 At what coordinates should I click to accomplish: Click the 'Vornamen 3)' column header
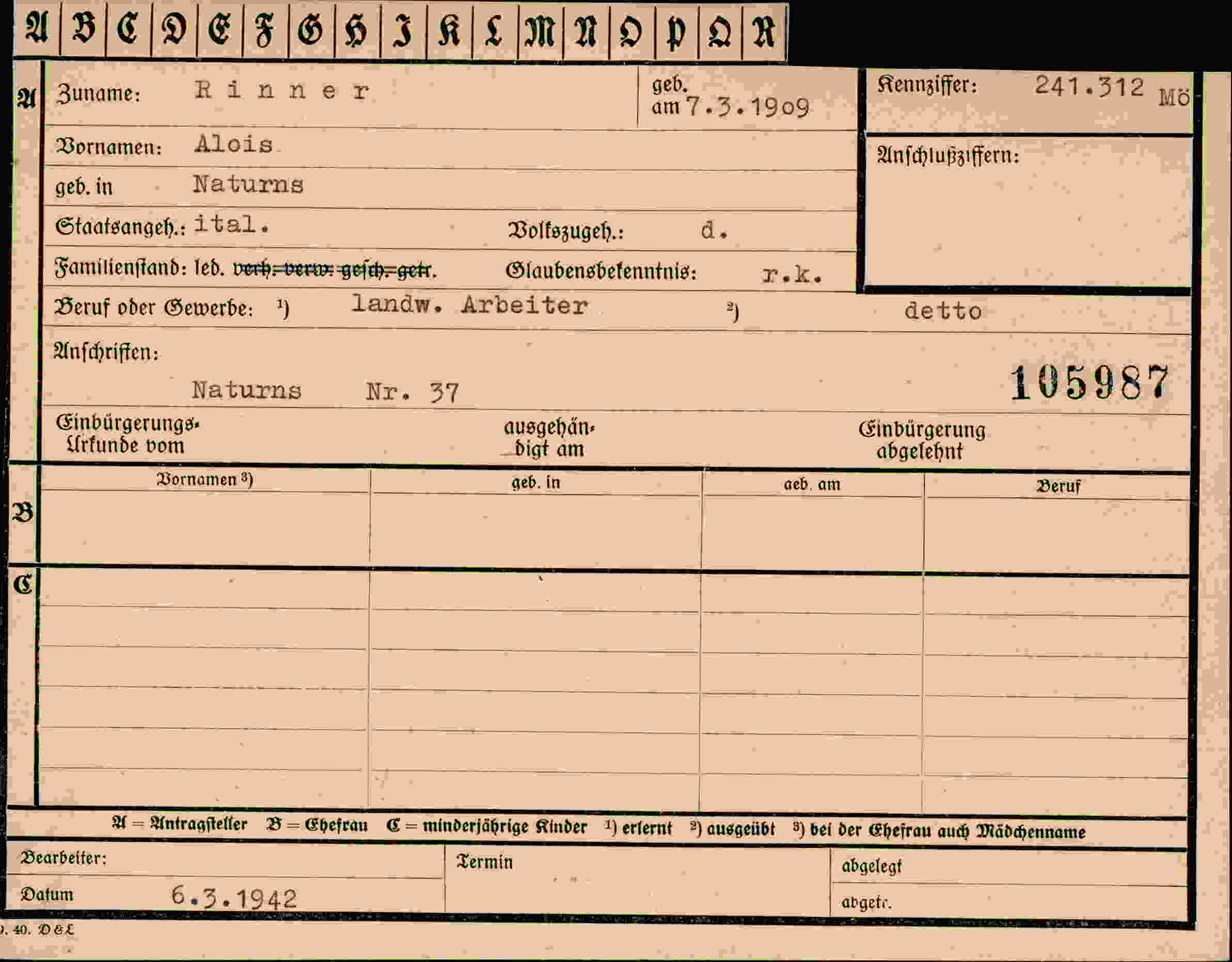[205, 479]
